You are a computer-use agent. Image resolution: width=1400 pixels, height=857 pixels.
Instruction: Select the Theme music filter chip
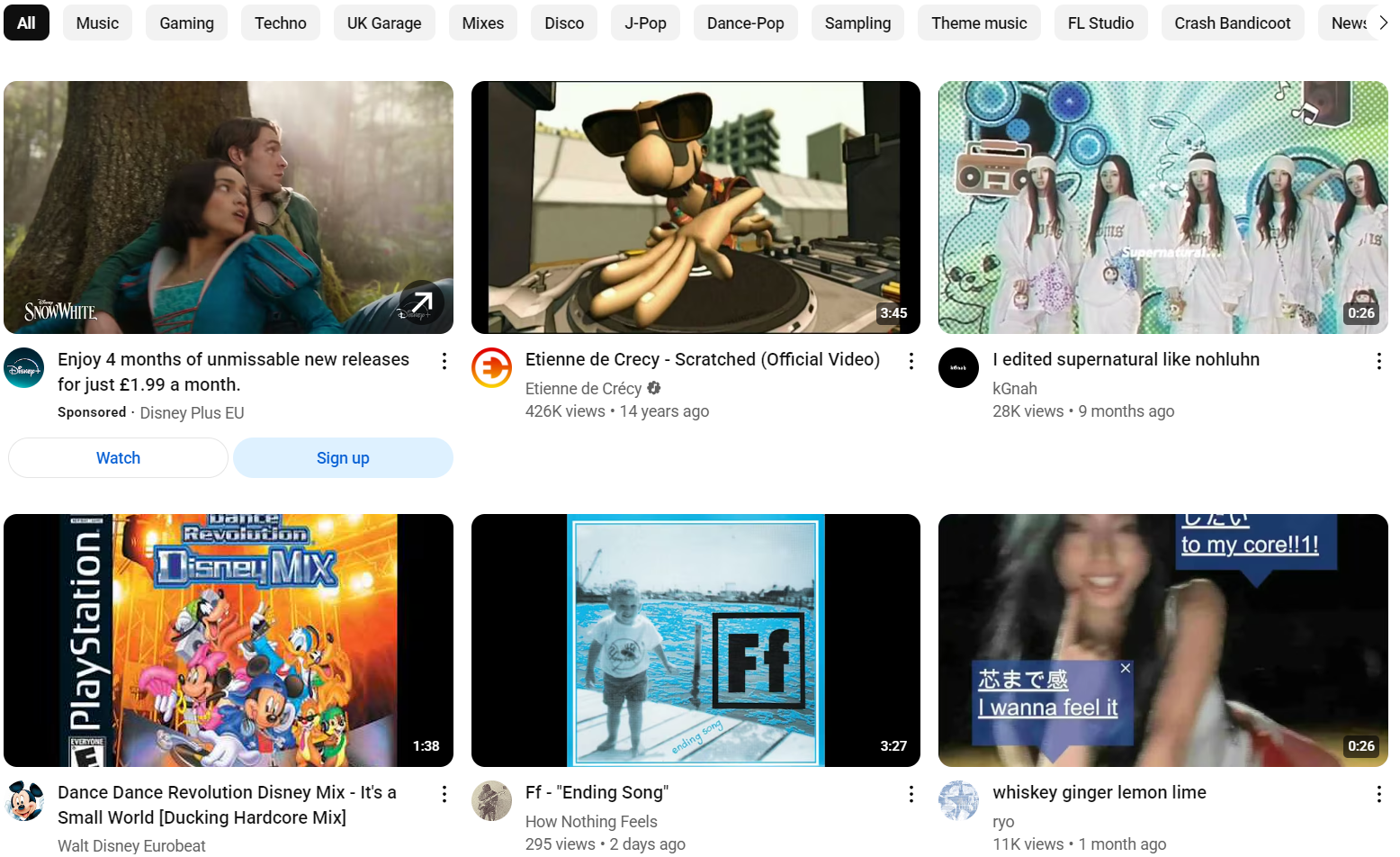point(979,23)
